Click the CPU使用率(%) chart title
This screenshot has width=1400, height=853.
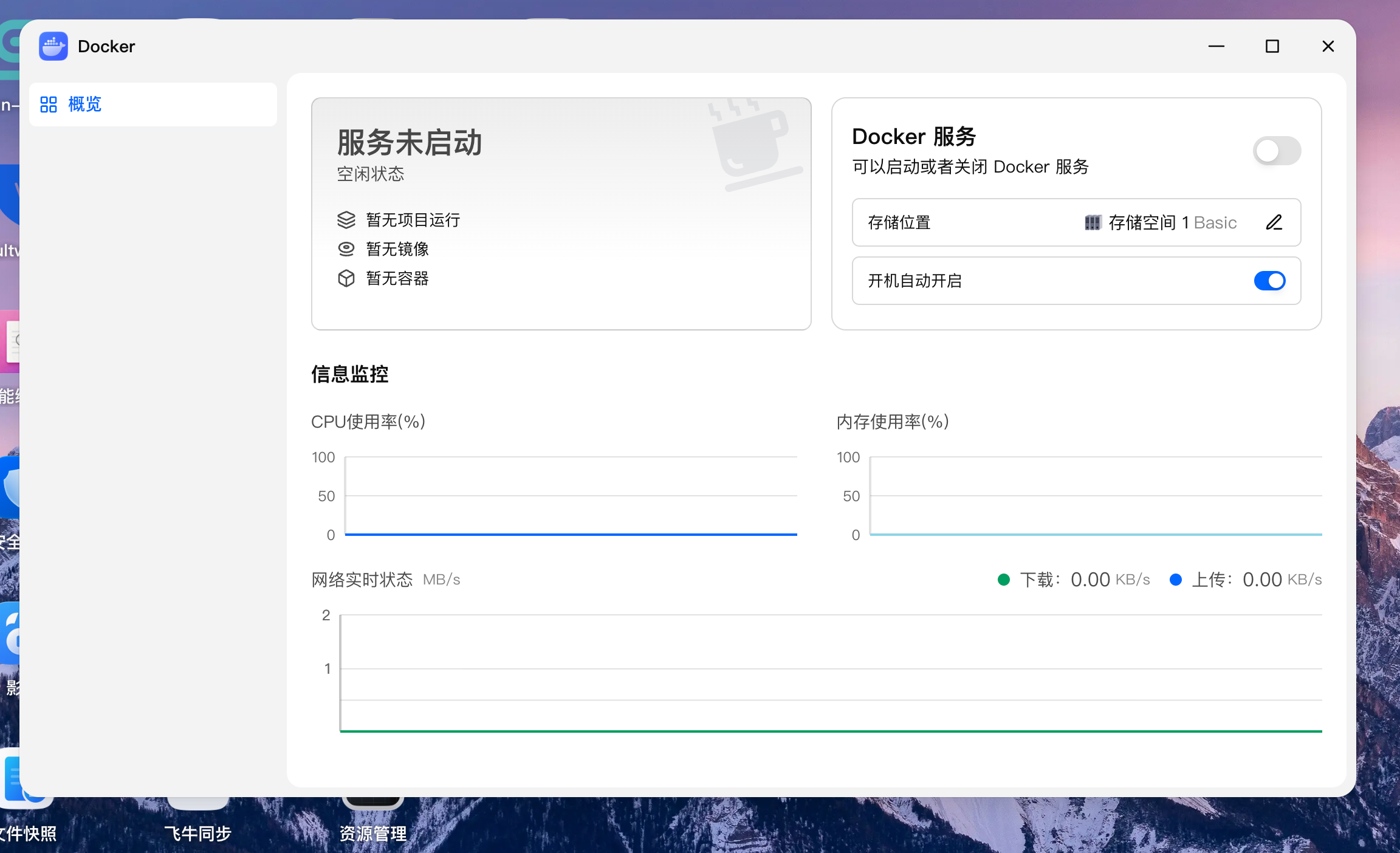pyautogui.click(x=368, y=422)
